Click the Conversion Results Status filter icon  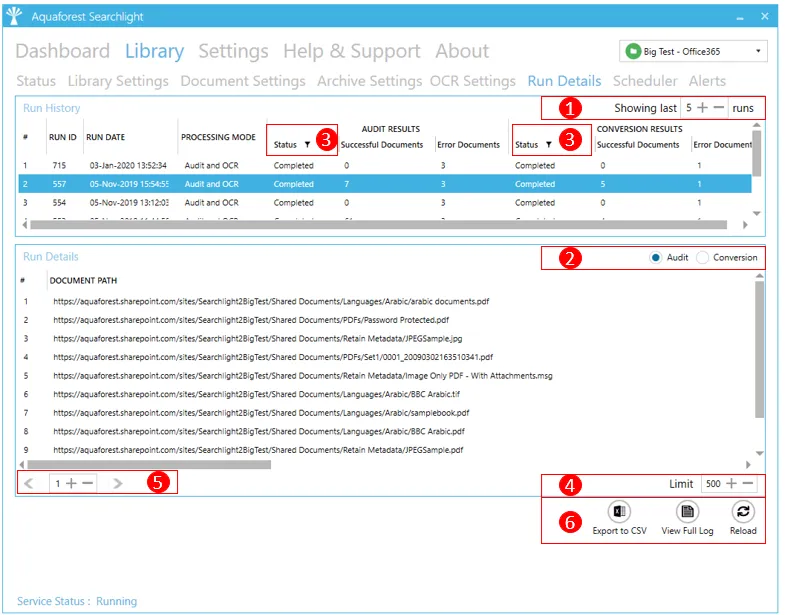click(548, 146)
